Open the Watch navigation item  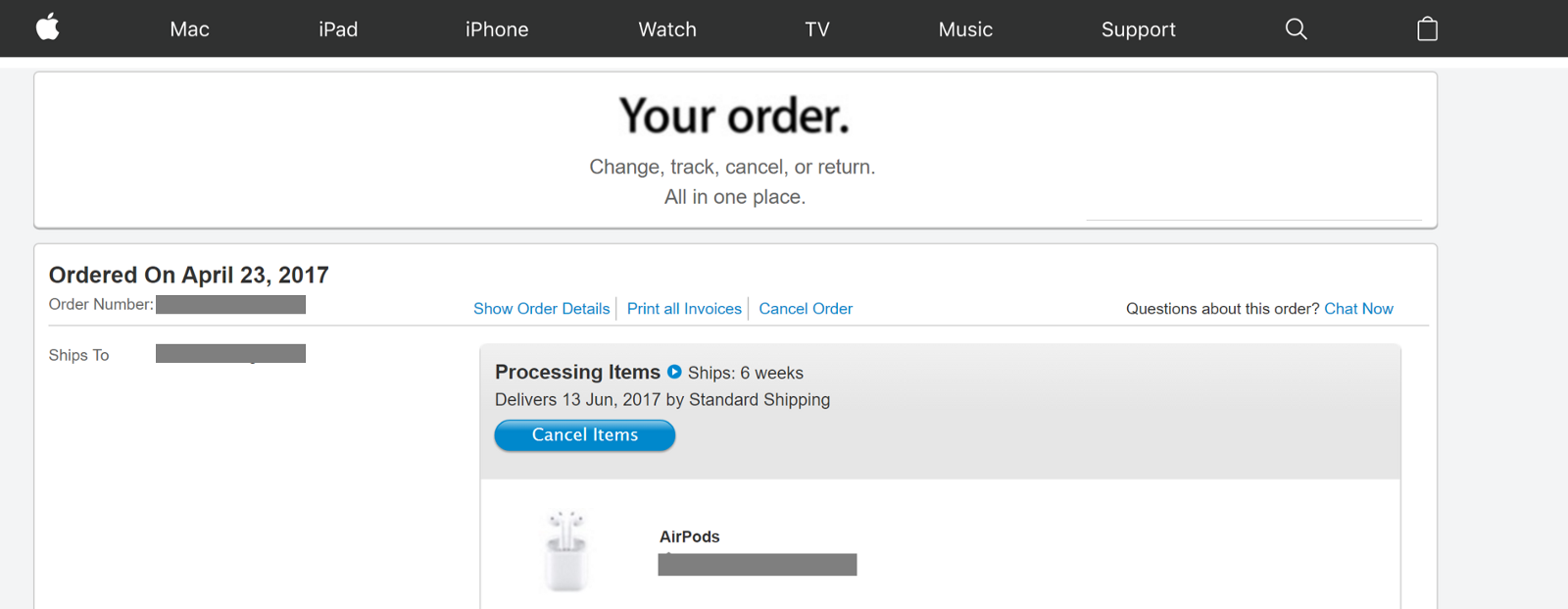coord(667,29)
